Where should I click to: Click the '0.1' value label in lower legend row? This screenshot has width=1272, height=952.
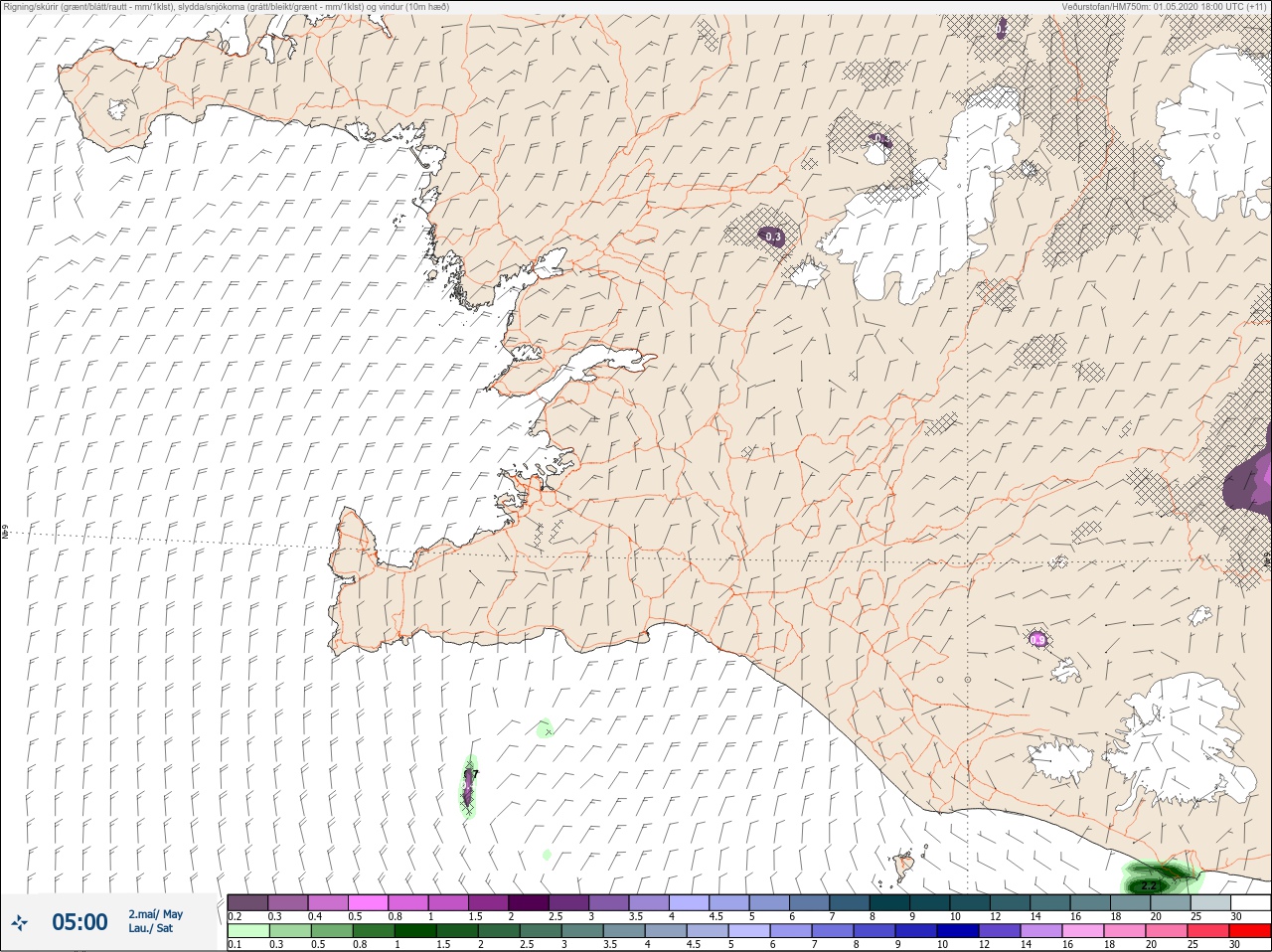[235, 944]
